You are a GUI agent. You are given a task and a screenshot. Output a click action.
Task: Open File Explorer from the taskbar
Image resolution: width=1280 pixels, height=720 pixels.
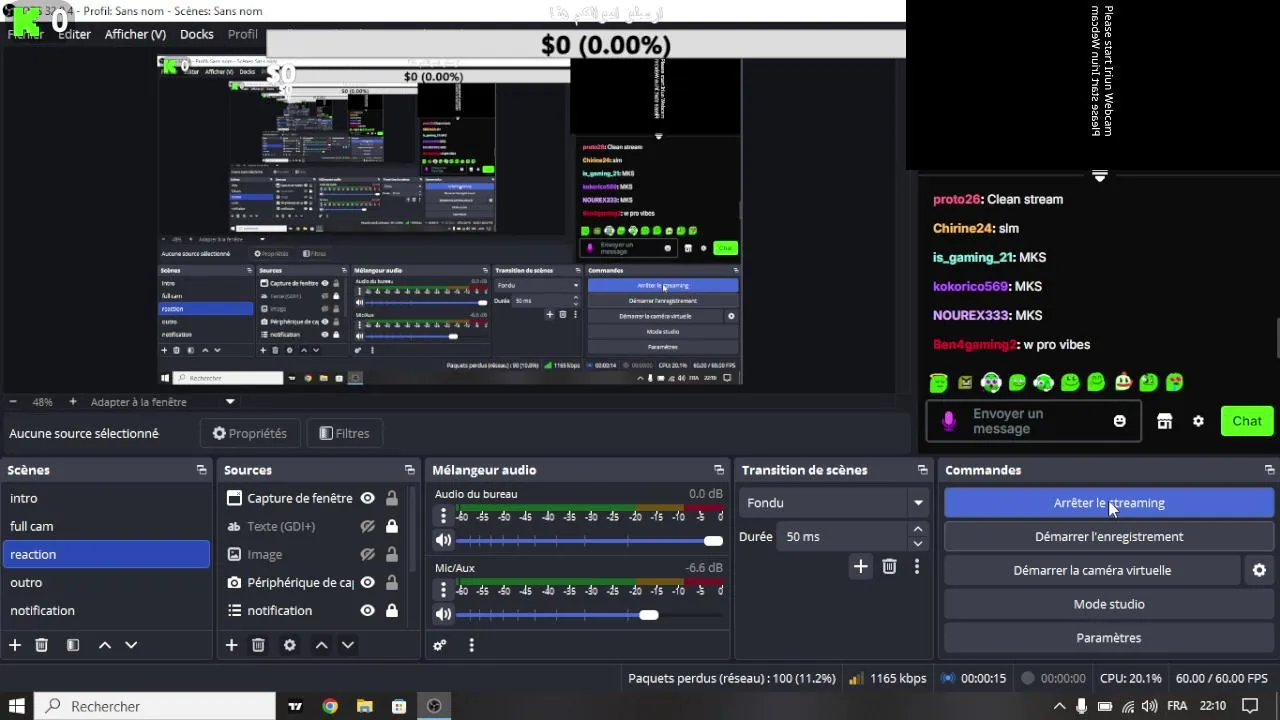pos(364,706)
